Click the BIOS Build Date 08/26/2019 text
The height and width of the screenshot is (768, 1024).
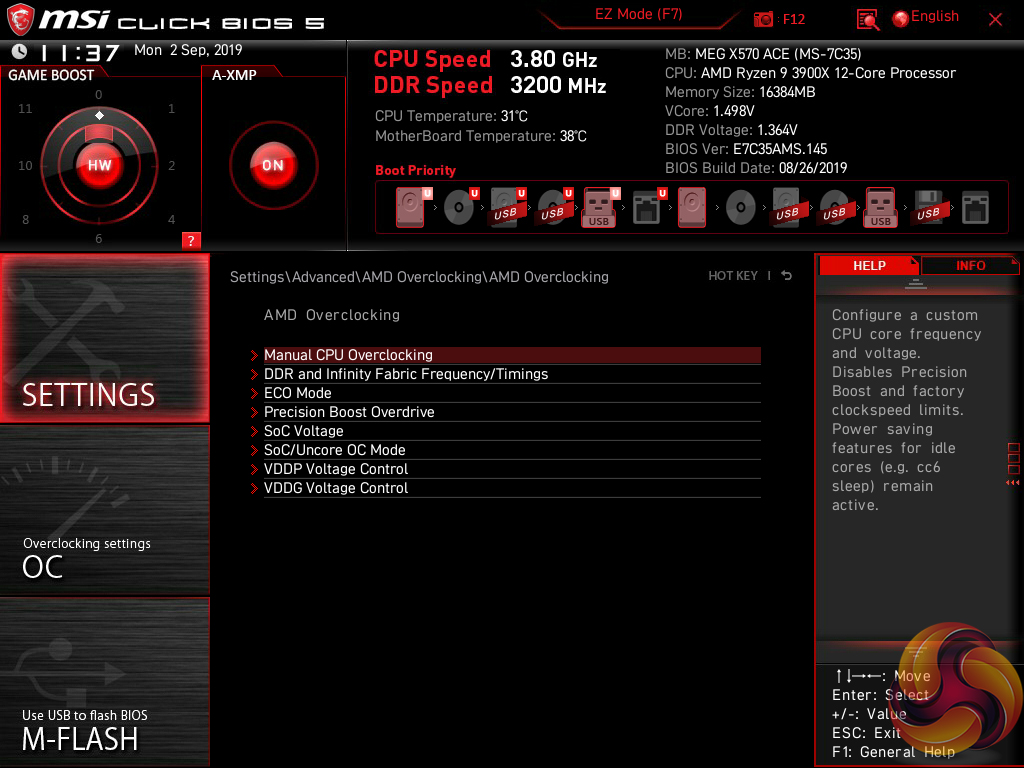coord(756,168)
